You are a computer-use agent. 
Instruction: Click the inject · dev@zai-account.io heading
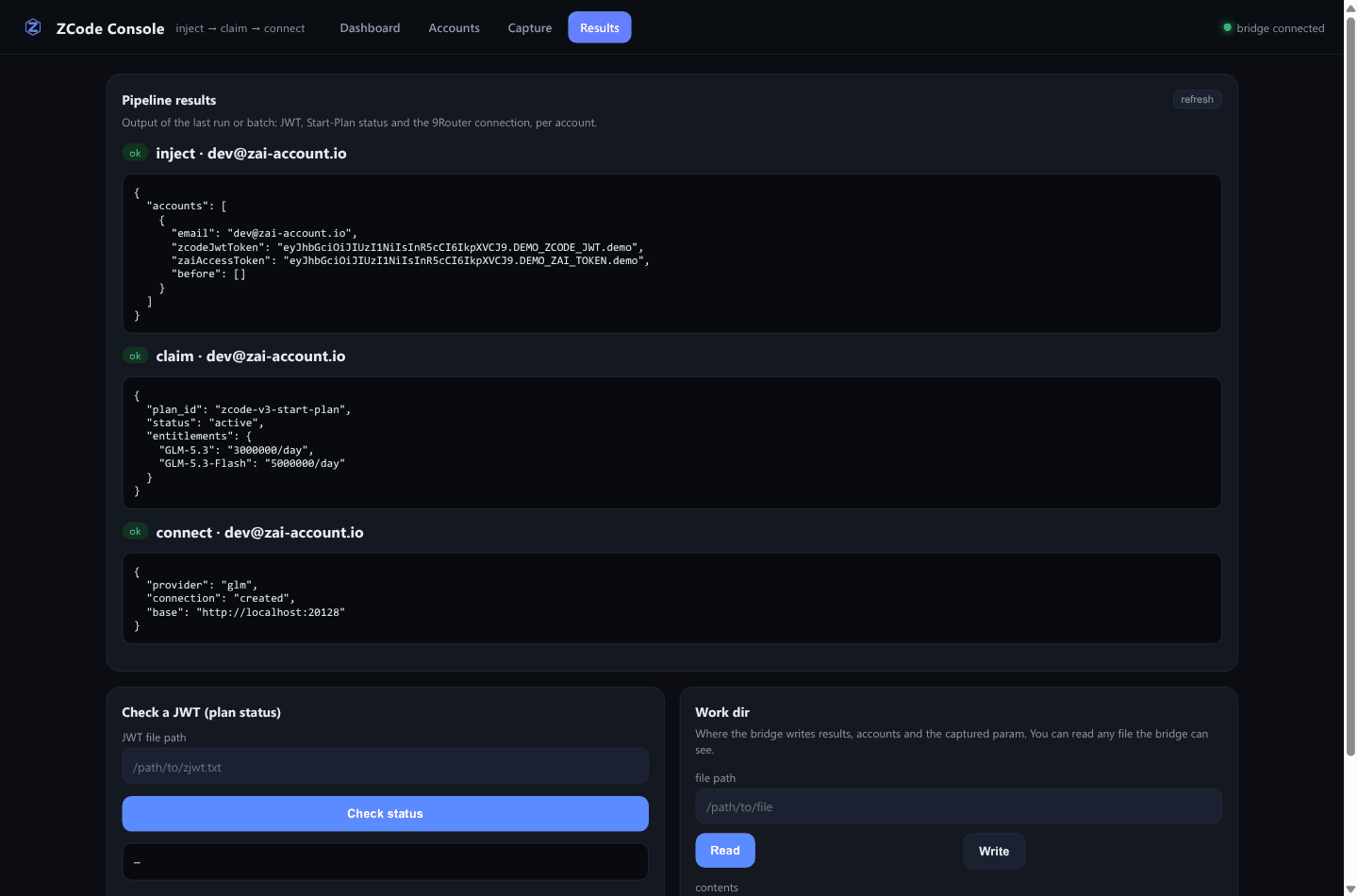[251, 153]
